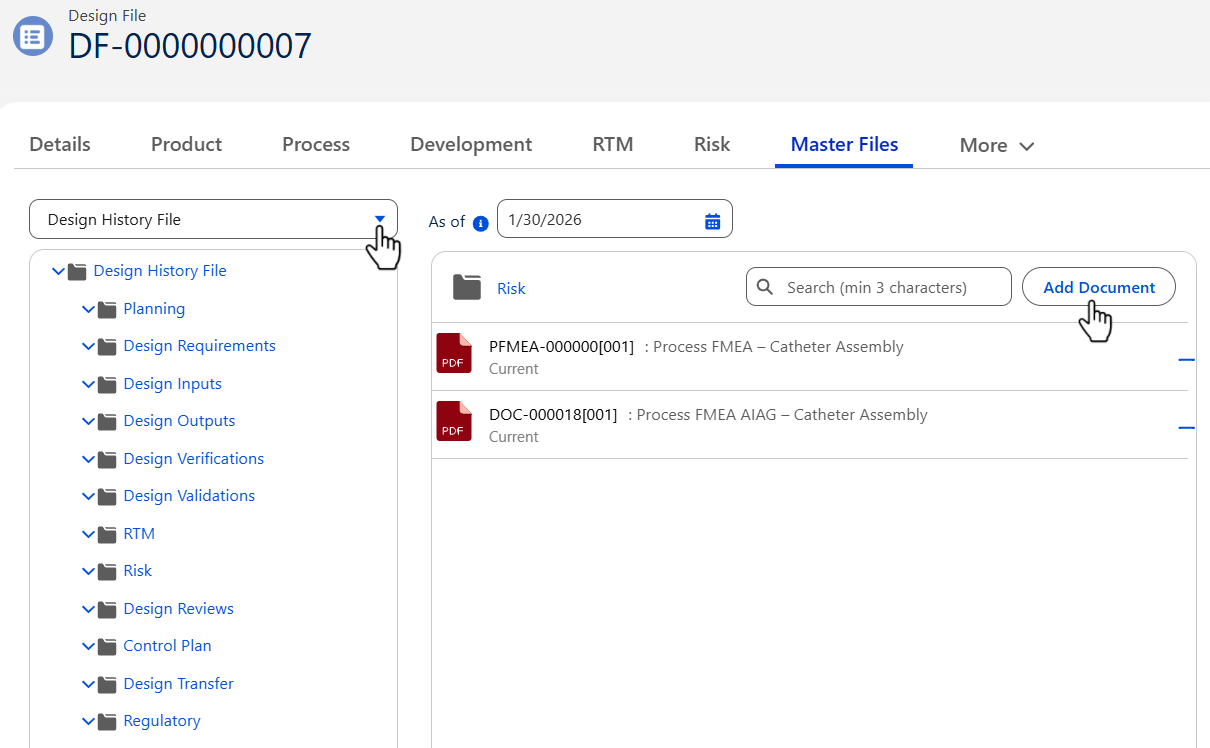Click the PDF icon for PFMEA-000000[001]
Image resolution: width=1210 pixels, height=748 pixels.
click(x=453, y=354)
